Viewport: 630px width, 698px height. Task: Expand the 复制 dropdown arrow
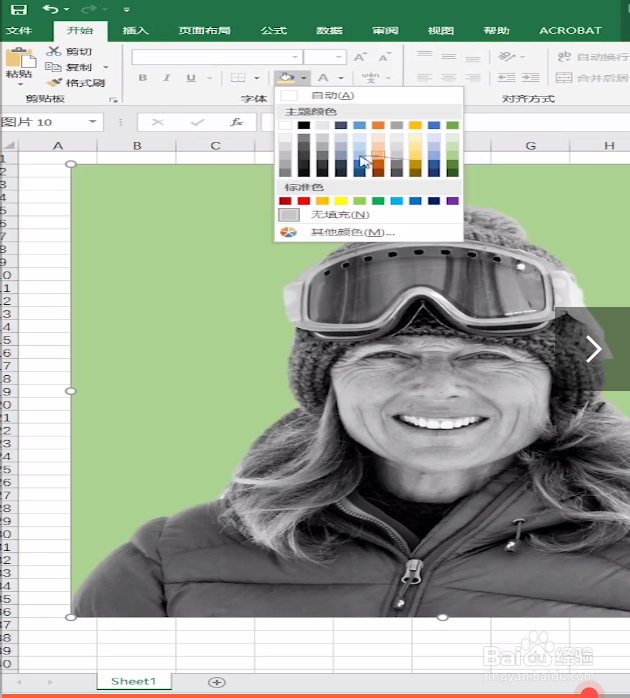pyautogui.click(x=106, y=67)
